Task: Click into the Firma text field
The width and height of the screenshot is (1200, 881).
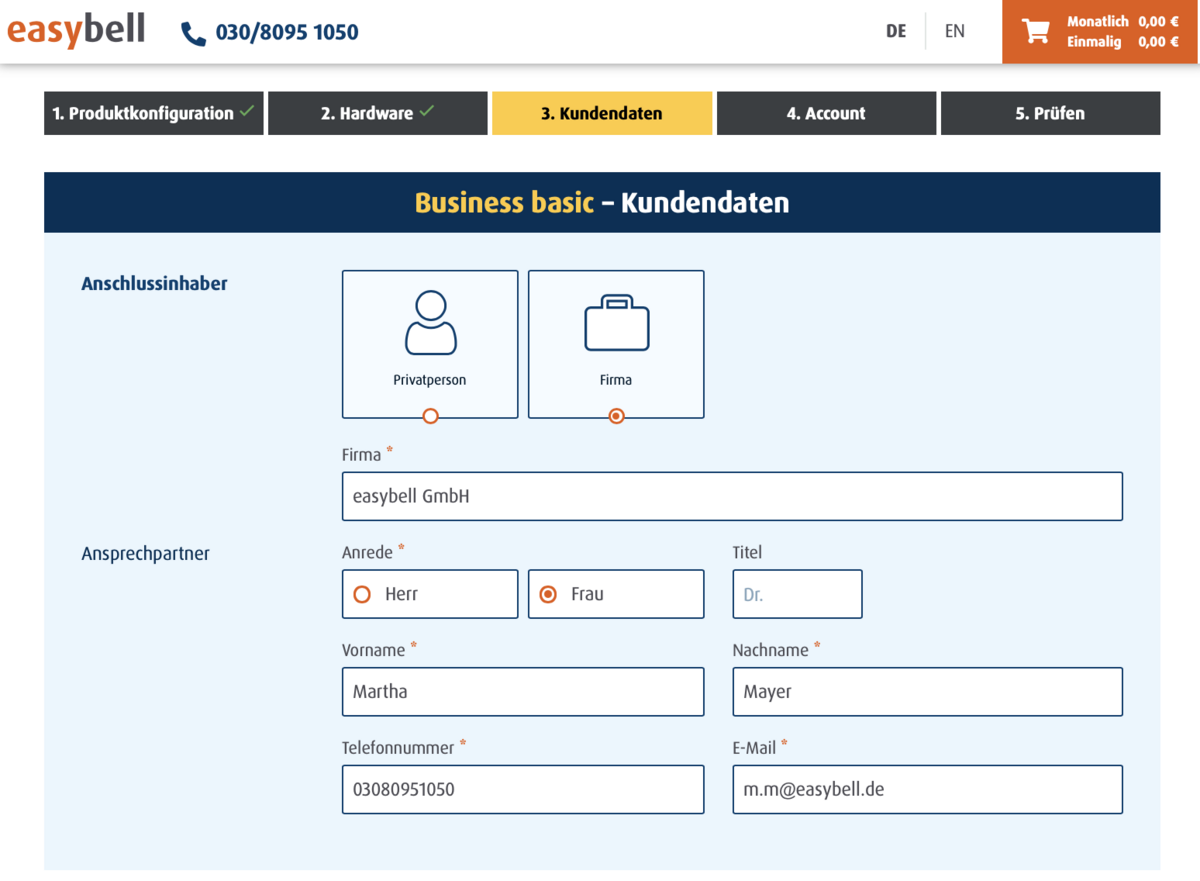Action: coord(732,496)
